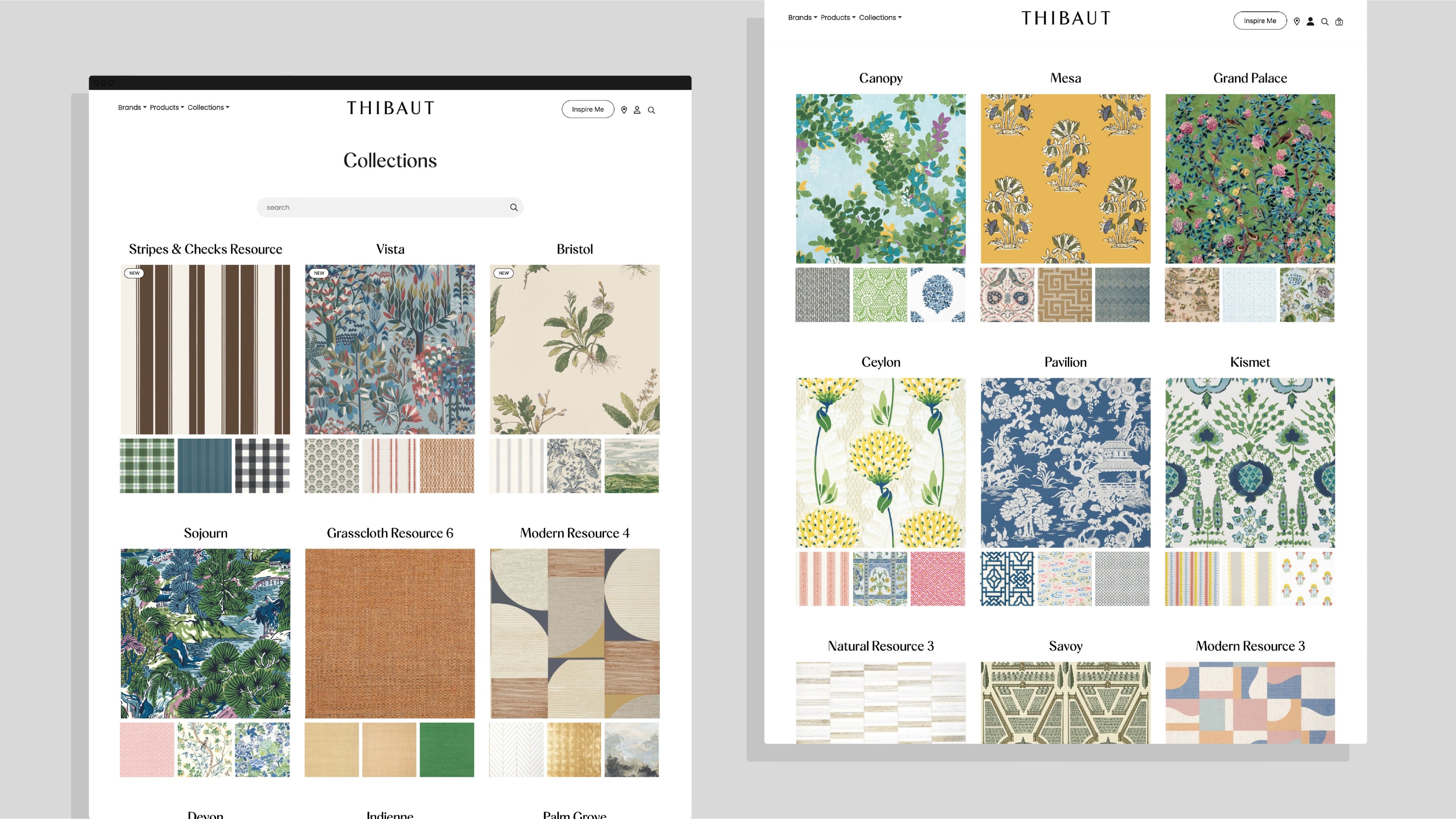Select the teal striped swatch under Stripes & Checks

[205, 466]
